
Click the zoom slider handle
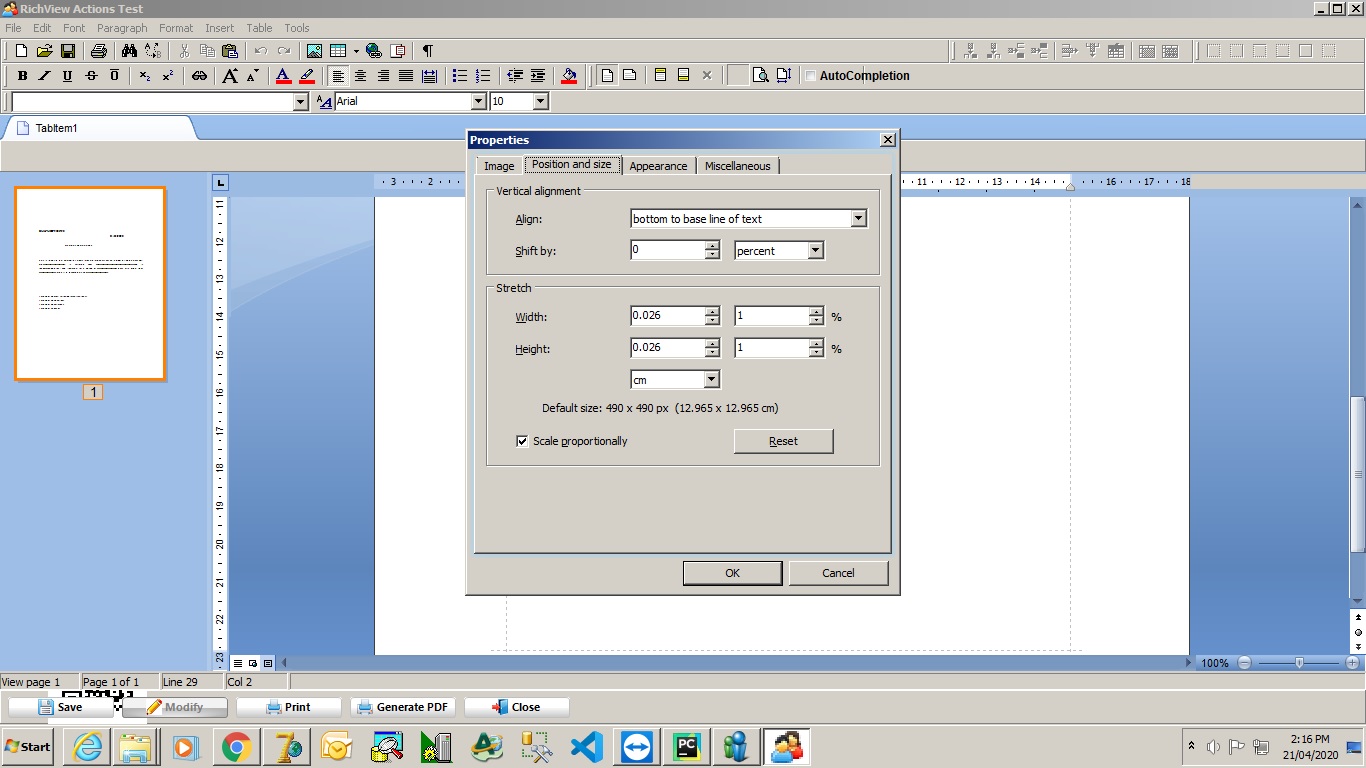[x=1299, y=663]
